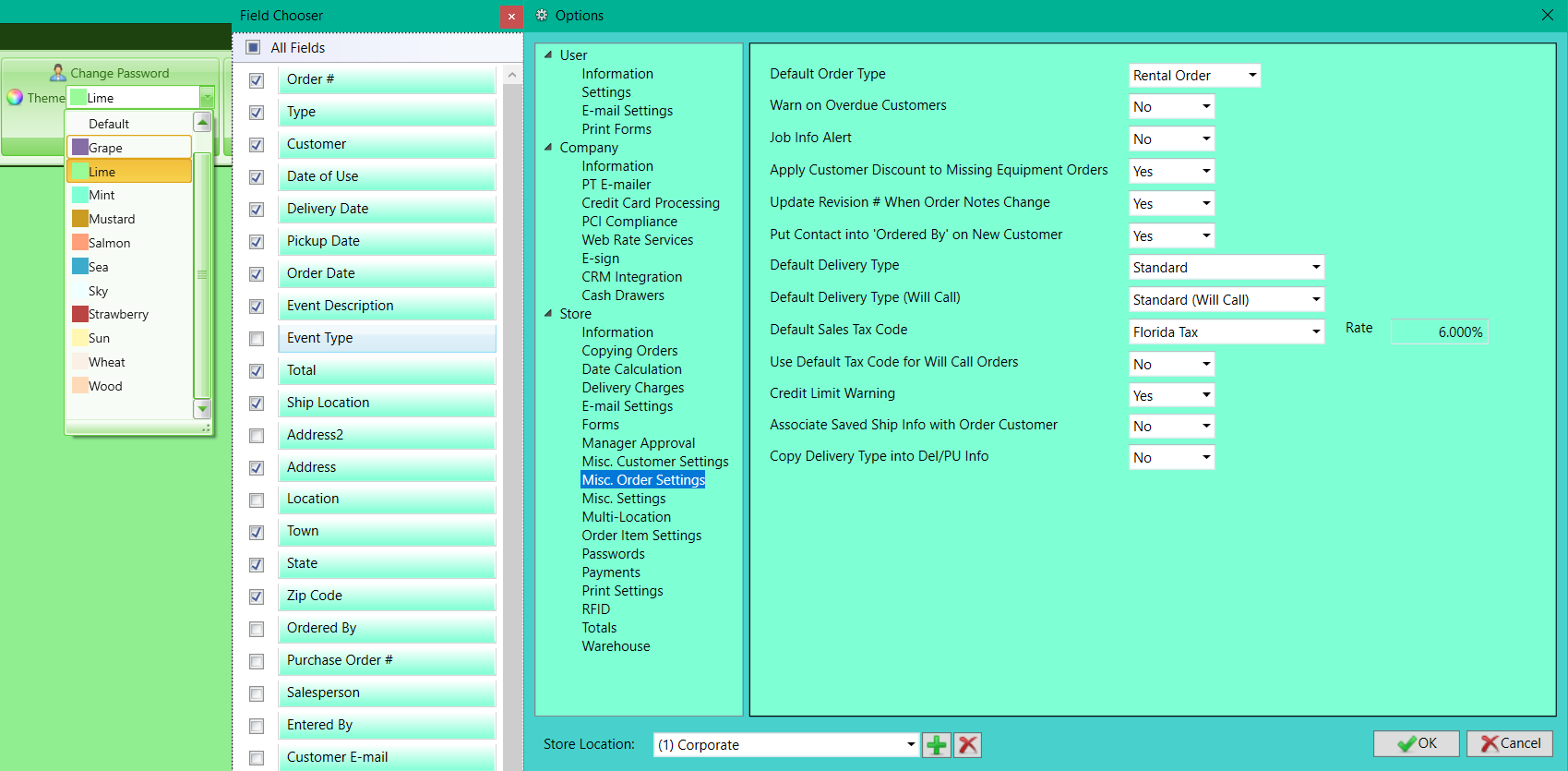
Task: Toggle the All Fields checkbox
Action: click(x=253, y=47)
